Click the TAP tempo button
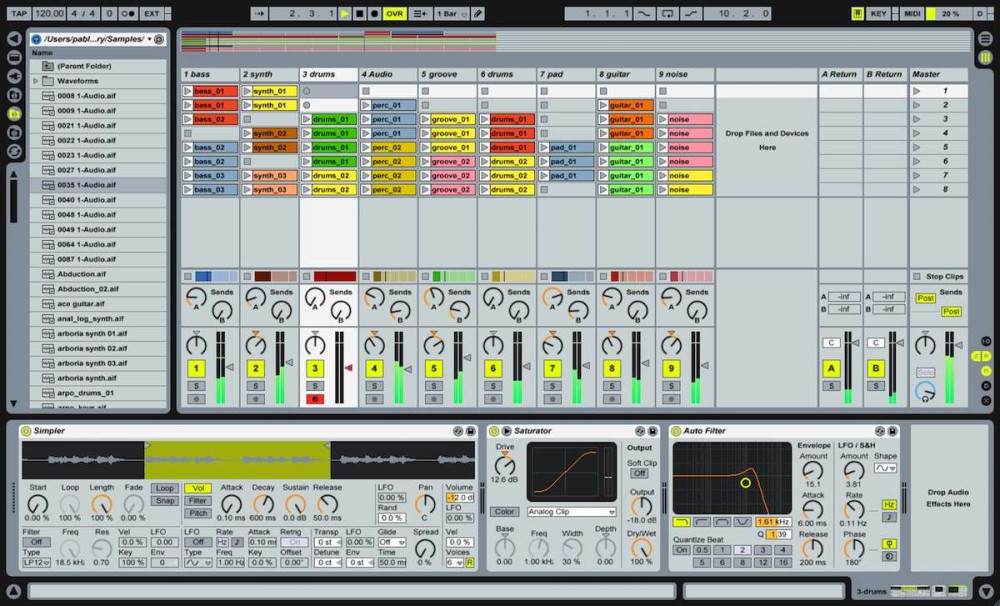The height and width of the screenshot is (606, 1000). (x=20, y=13)
